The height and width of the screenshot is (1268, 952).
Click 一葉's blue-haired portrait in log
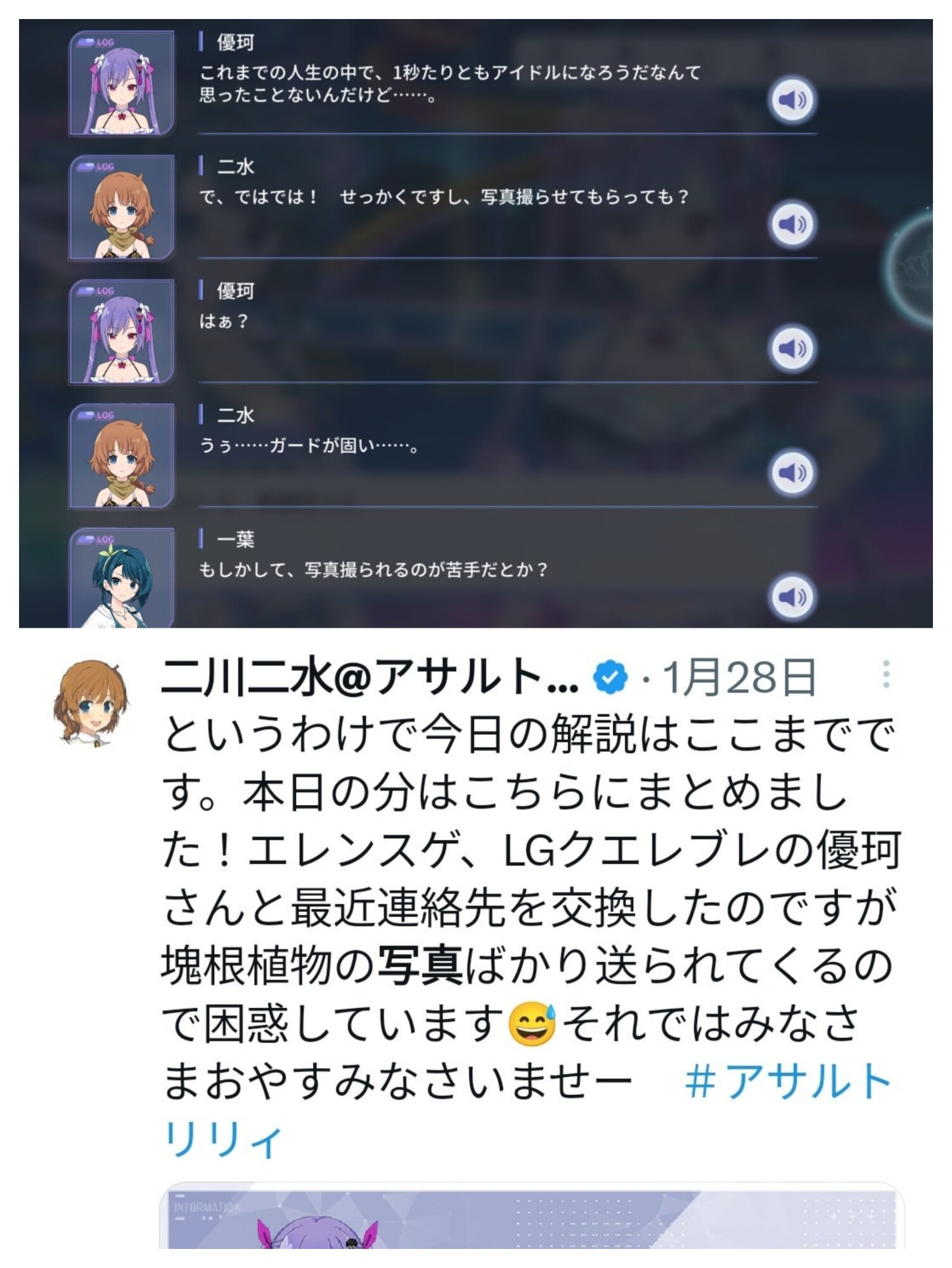(121, 578)
